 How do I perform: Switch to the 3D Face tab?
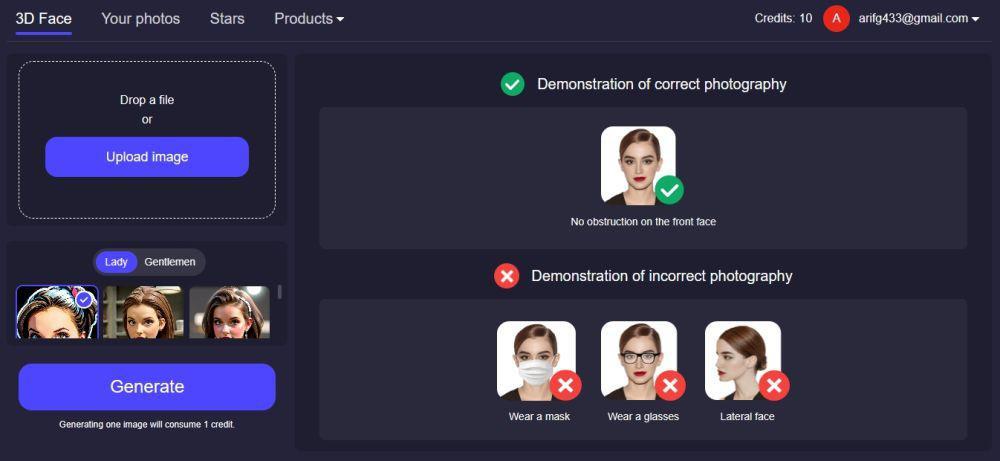43,18
